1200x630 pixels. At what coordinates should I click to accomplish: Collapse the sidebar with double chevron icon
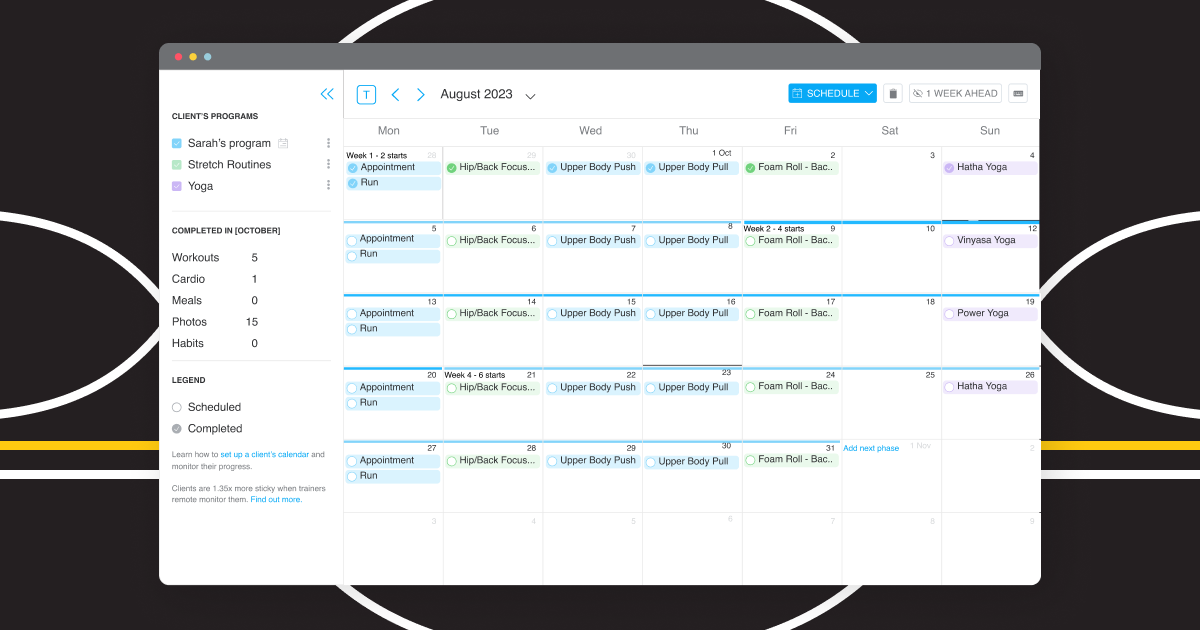[327, 94]
